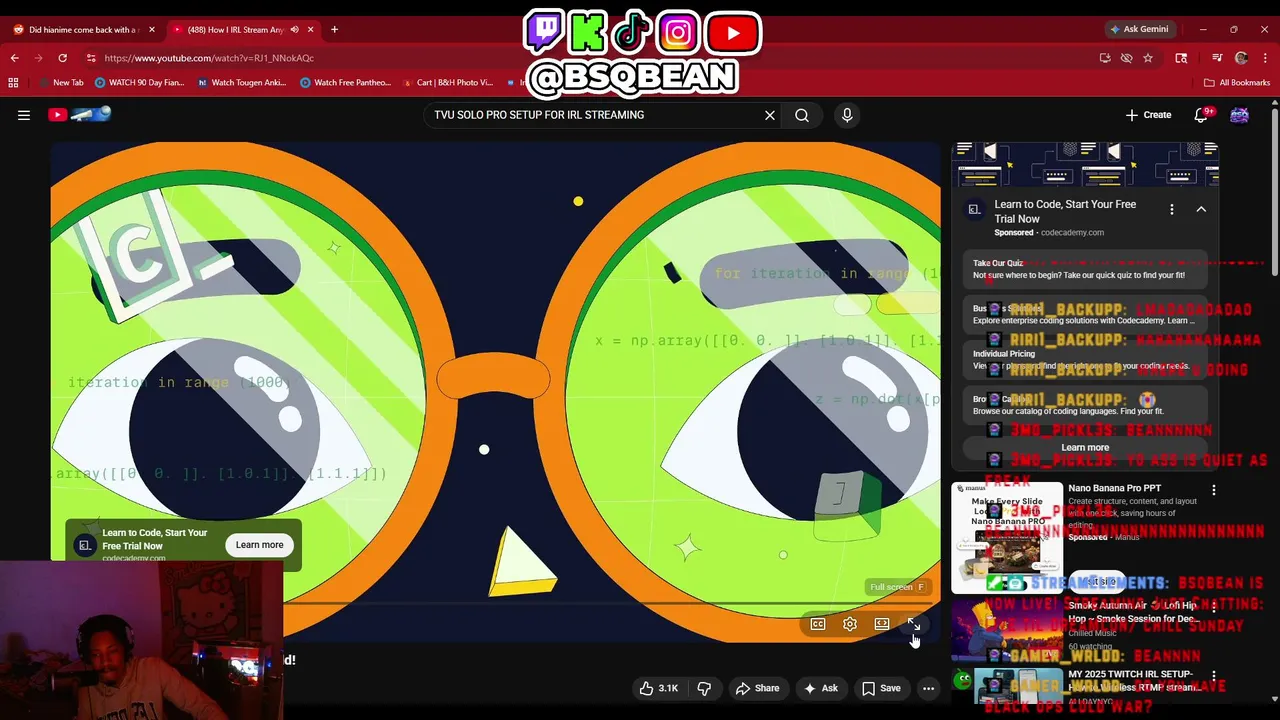Open the Nano Banana Pro PPT thumbnail
The image size is (1280, 720).
[1007, 537]
